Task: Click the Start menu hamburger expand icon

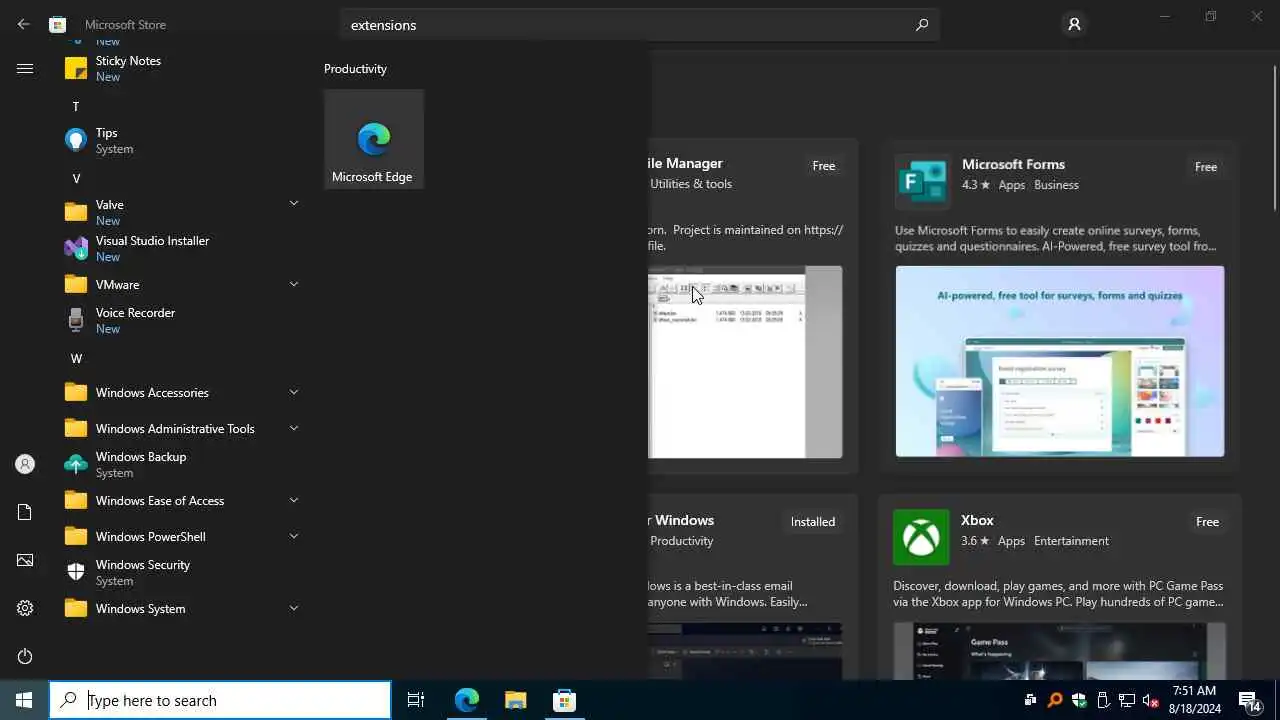Action: [x=25, y=68]
